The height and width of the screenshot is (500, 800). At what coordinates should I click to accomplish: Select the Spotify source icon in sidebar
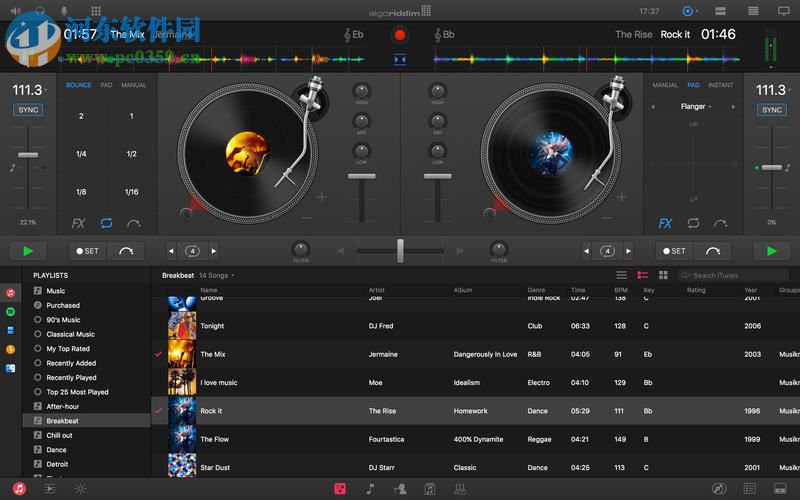click(x=10, y=312)
